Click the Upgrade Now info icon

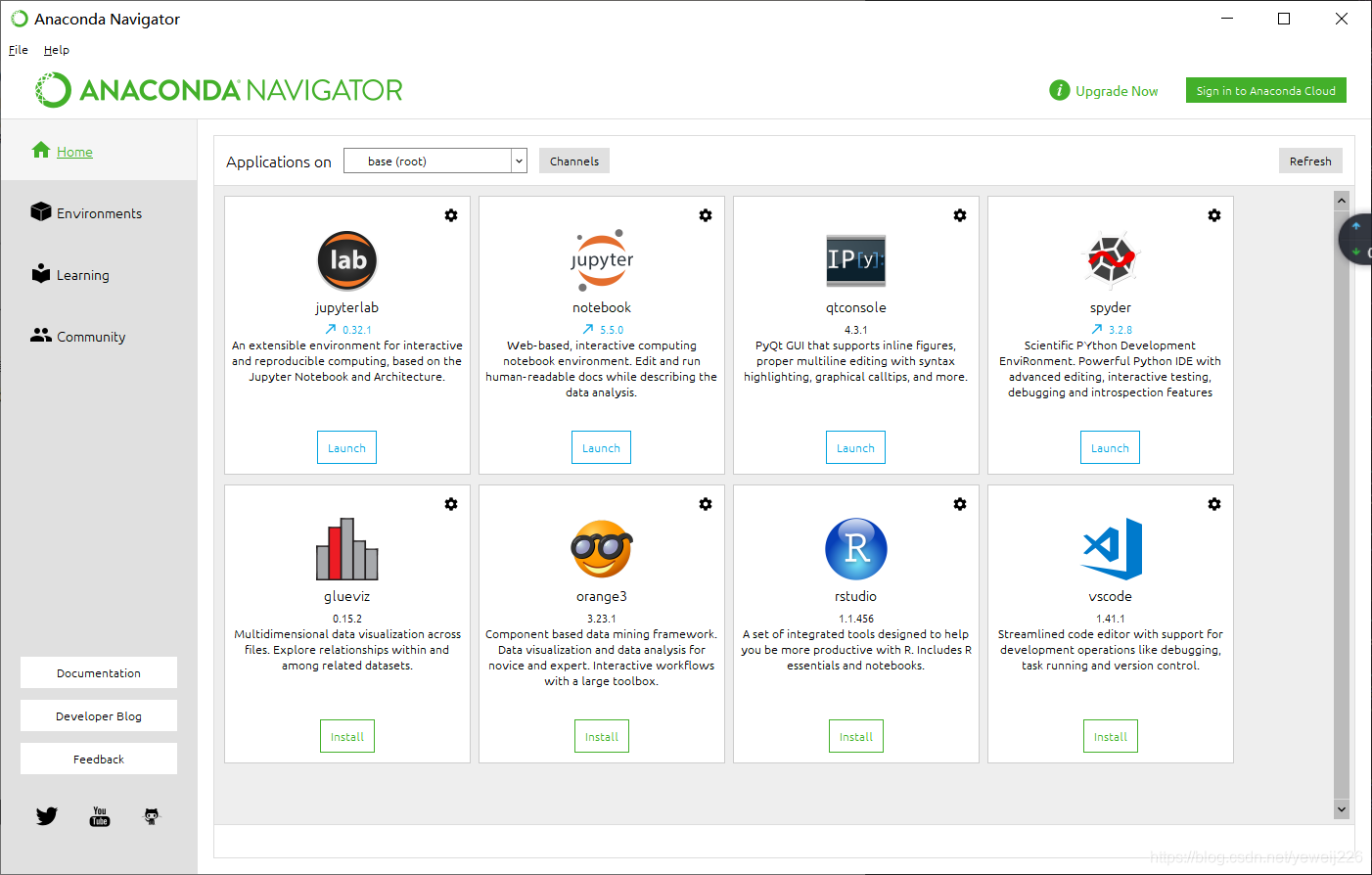pos(1060,90)
